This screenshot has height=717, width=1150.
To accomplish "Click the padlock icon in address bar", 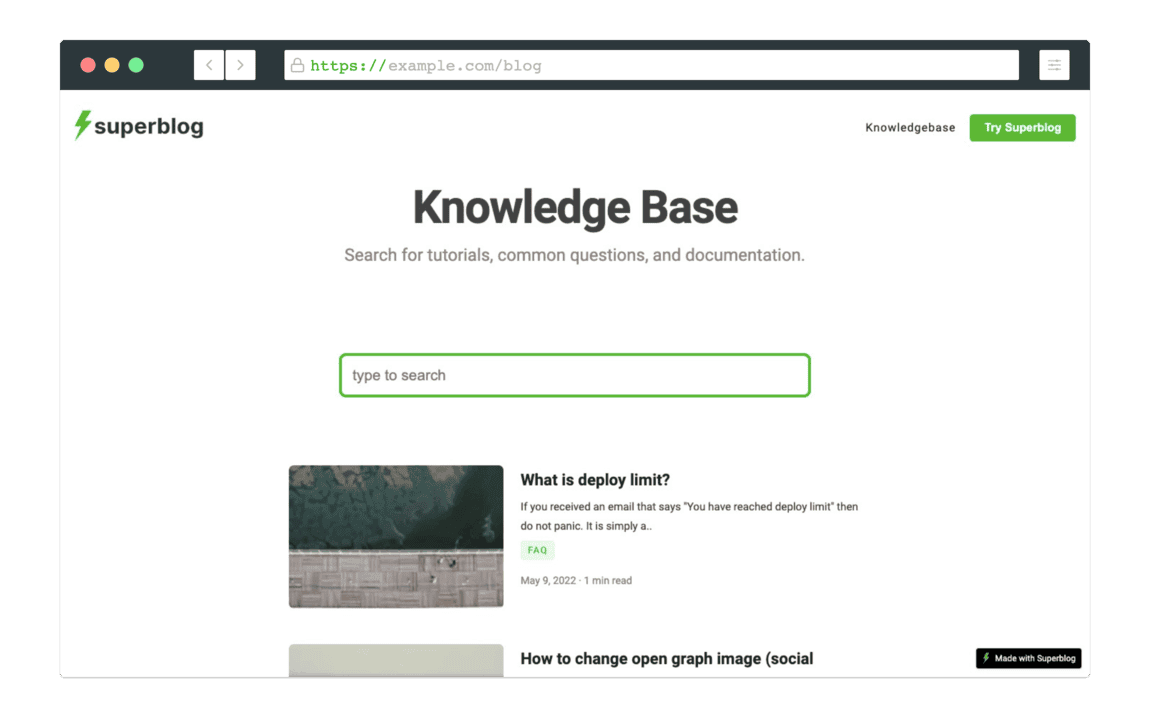I will [297, 66].
